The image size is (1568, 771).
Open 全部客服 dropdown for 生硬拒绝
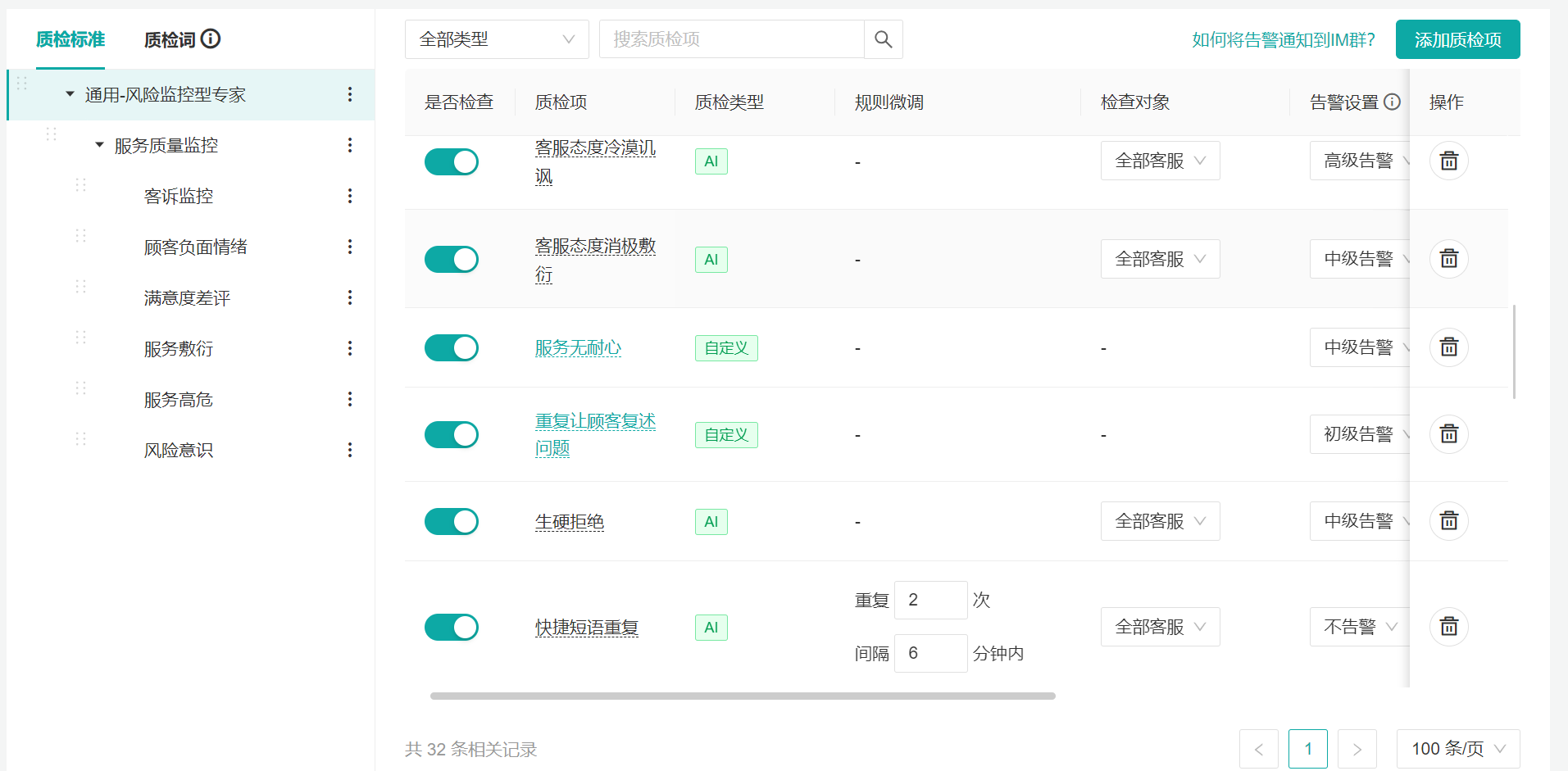coord(1160,521)
